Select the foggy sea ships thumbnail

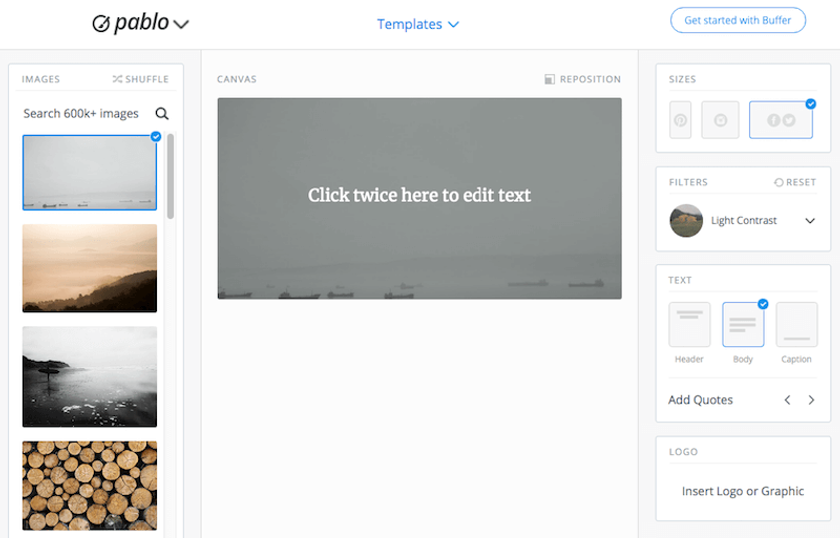pyautogui.click(x=89, y=173)
